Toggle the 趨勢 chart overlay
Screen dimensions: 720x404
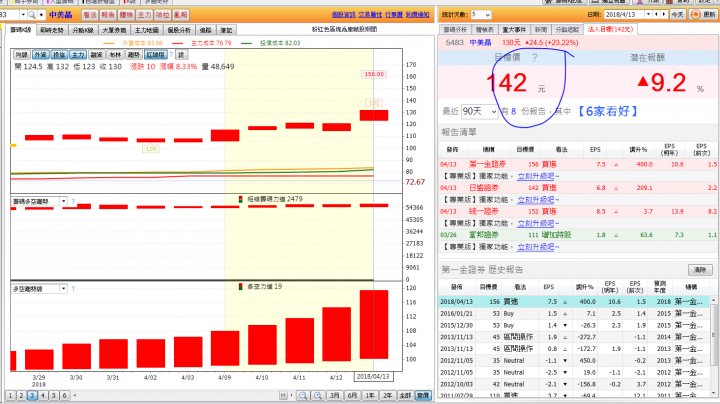click(x=134, y=55)
